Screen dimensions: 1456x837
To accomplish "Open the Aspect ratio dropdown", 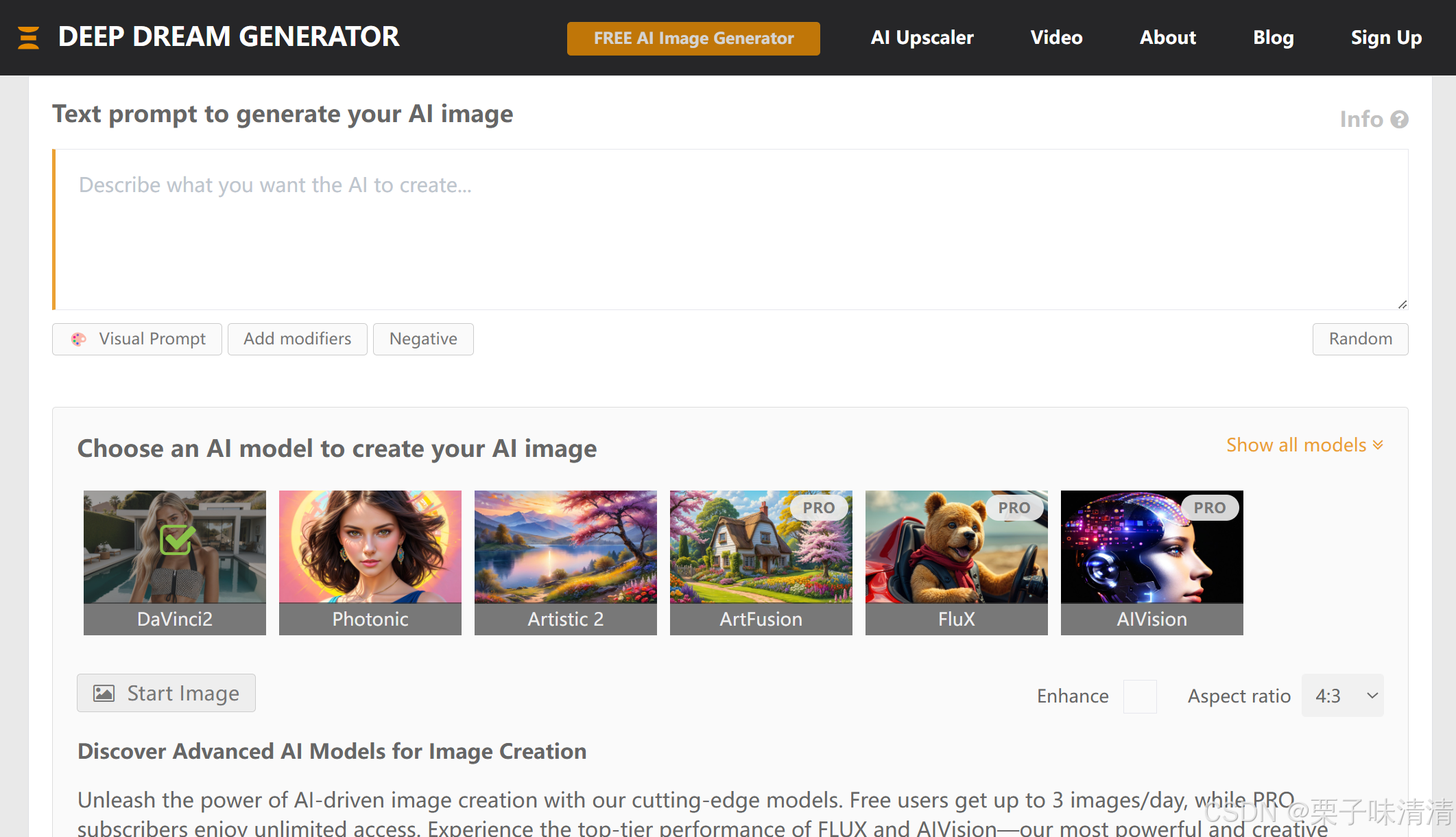I will pyautogui.click(x=1343, y=696).
